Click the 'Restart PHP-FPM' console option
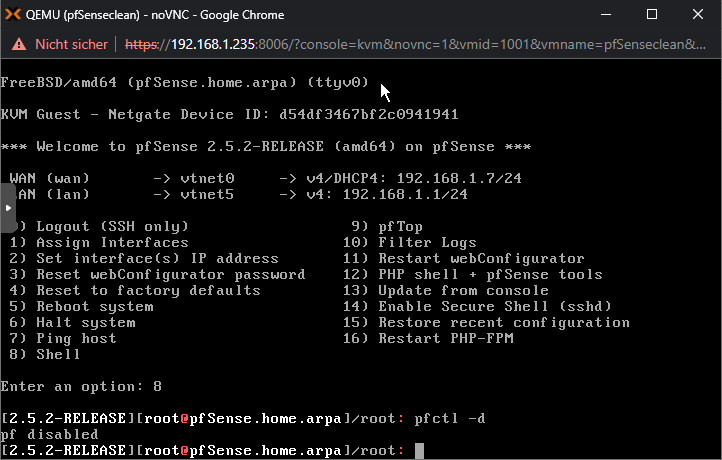This screenshot has width=722, height=460. pyautogui.click(x=428, y=338)
